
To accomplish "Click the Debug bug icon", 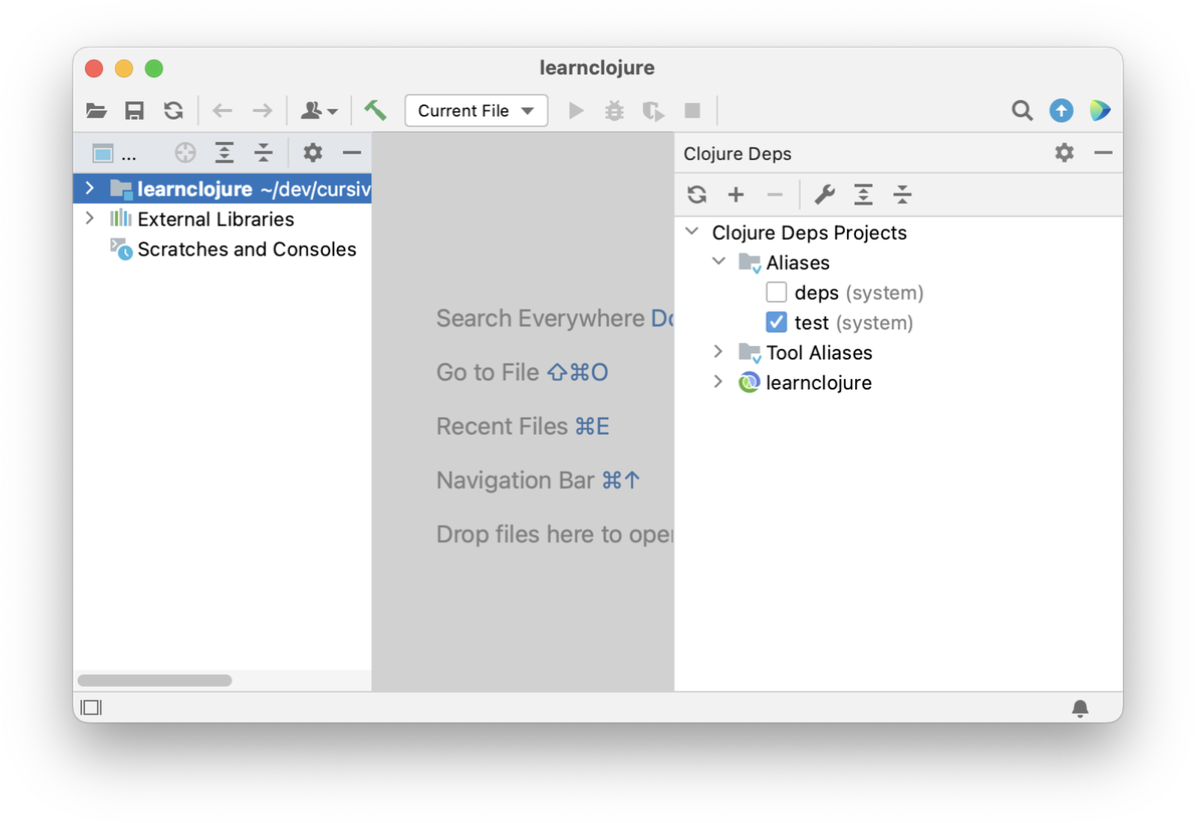I will (x=614, y=111).
